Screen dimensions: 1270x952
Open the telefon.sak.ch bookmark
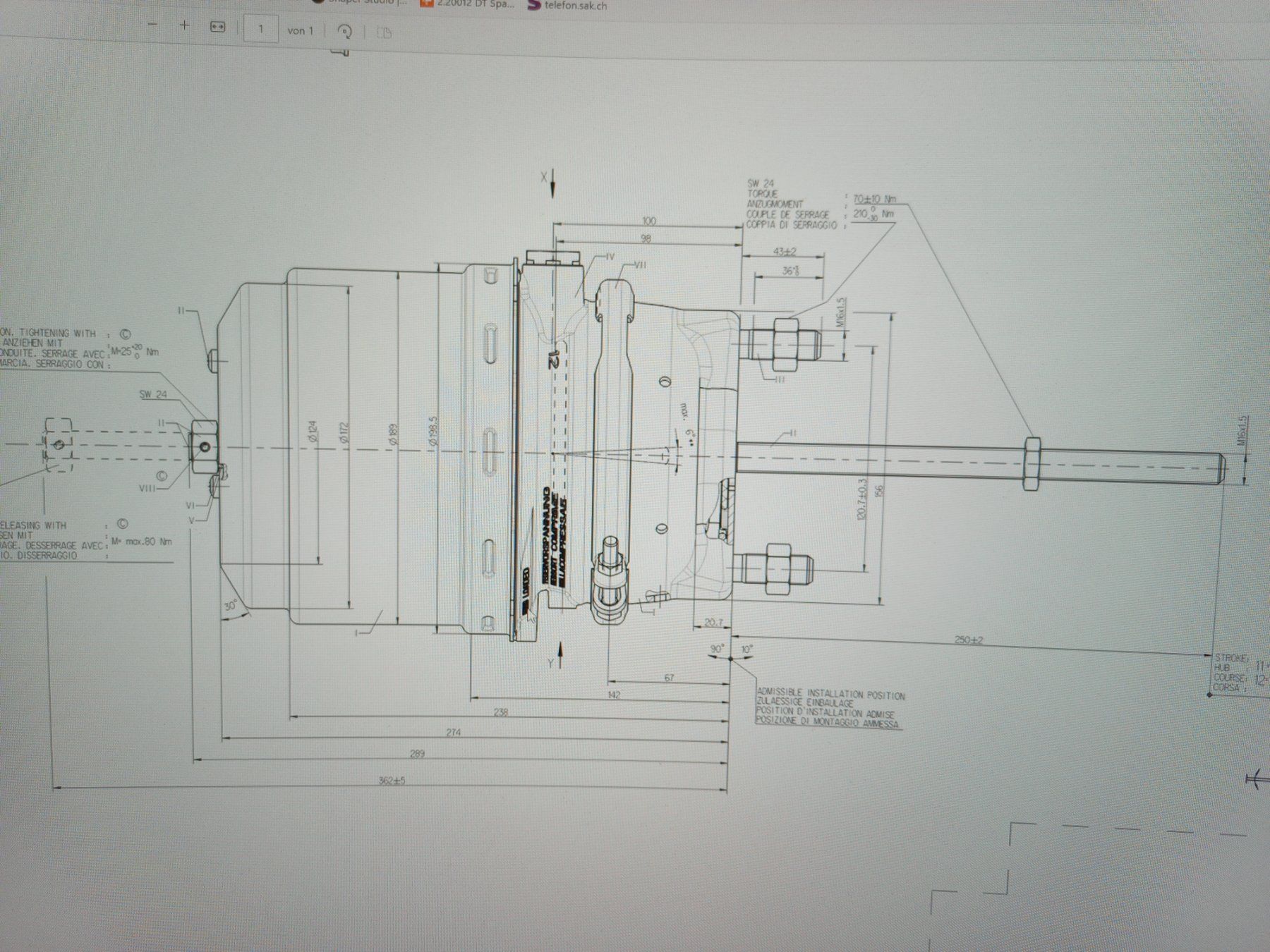(567, 6)
